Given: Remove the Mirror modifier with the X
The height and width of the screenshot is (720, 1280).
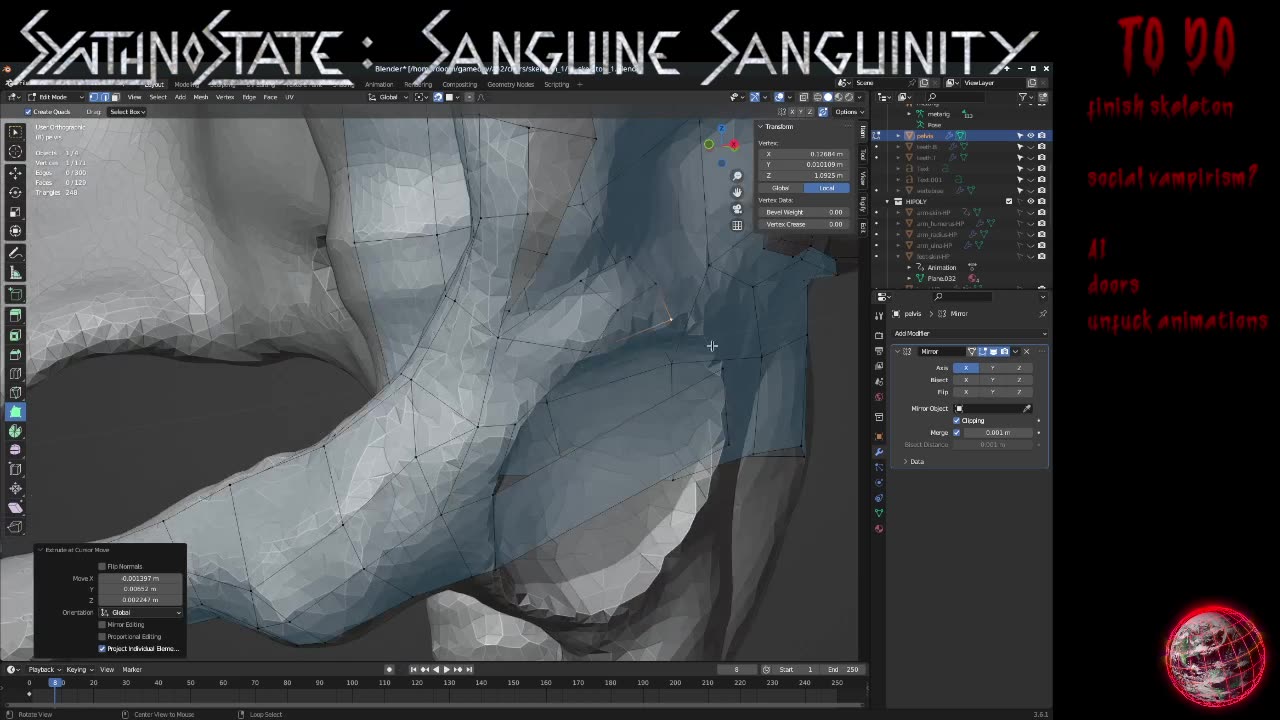Looking at the screenshot, I should (1026, 351).
